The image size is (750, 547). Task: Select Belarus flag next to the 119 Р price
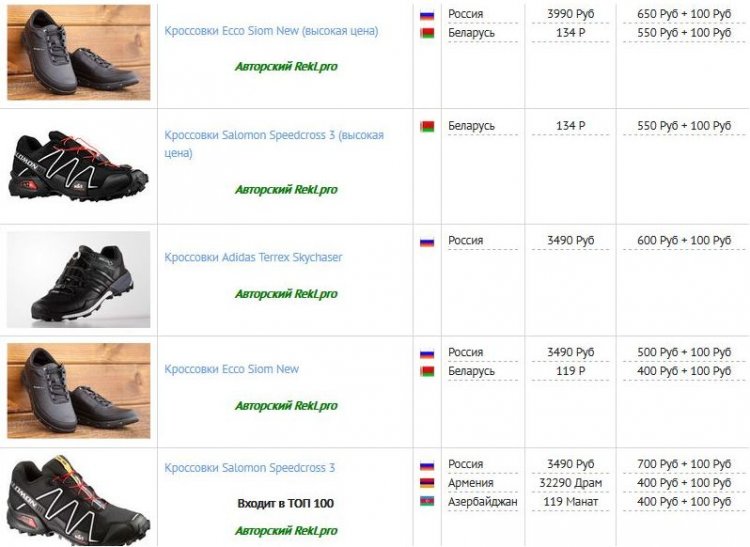click(427, 371)
